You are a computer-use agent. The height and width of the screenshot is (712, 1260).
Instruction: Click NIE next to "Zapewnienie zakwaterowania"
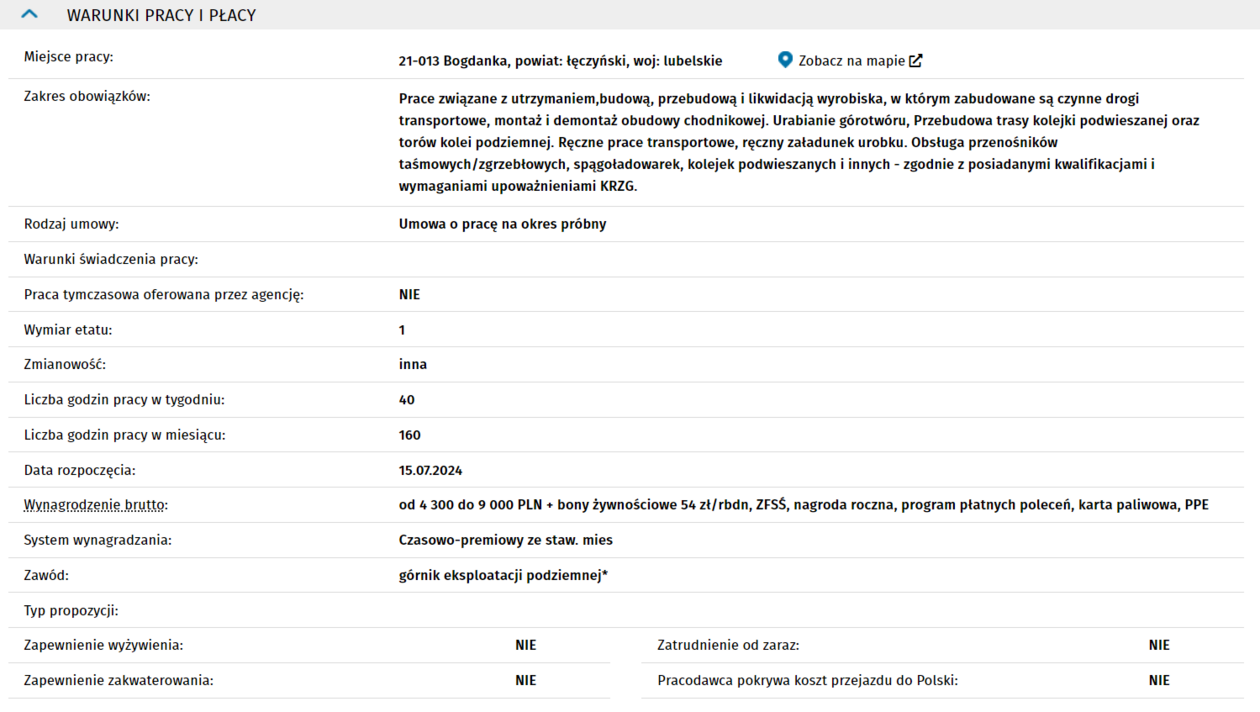(x=526, y=680)
